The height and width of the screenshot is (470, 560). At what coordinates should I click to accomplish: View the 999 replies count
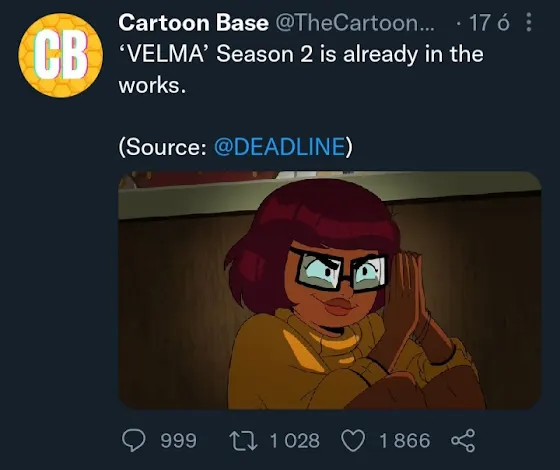point(178,440)
